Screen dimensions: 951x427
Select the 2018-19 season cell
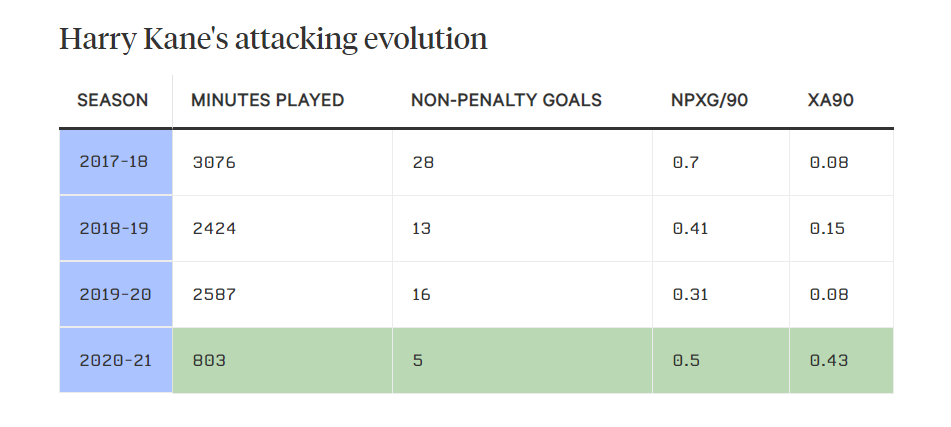tap(114, 228)
